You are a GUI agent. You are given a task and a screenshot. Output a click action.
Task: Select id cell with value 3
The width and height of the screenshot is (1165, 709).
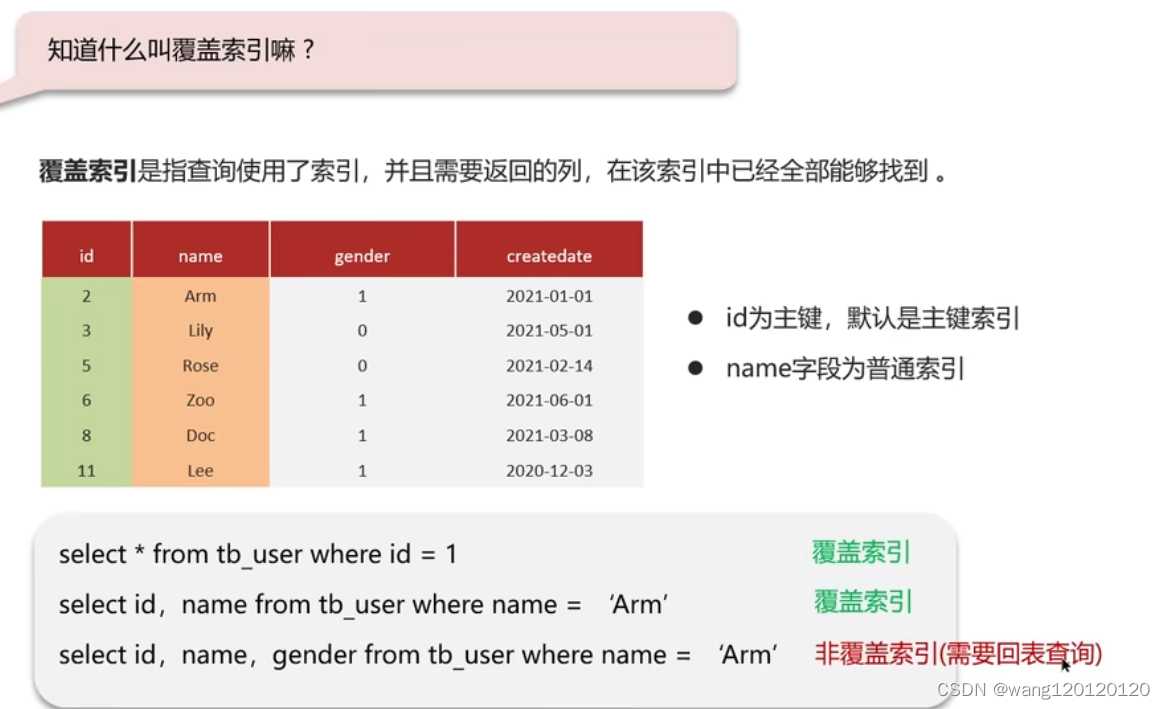tap(86, 330)
